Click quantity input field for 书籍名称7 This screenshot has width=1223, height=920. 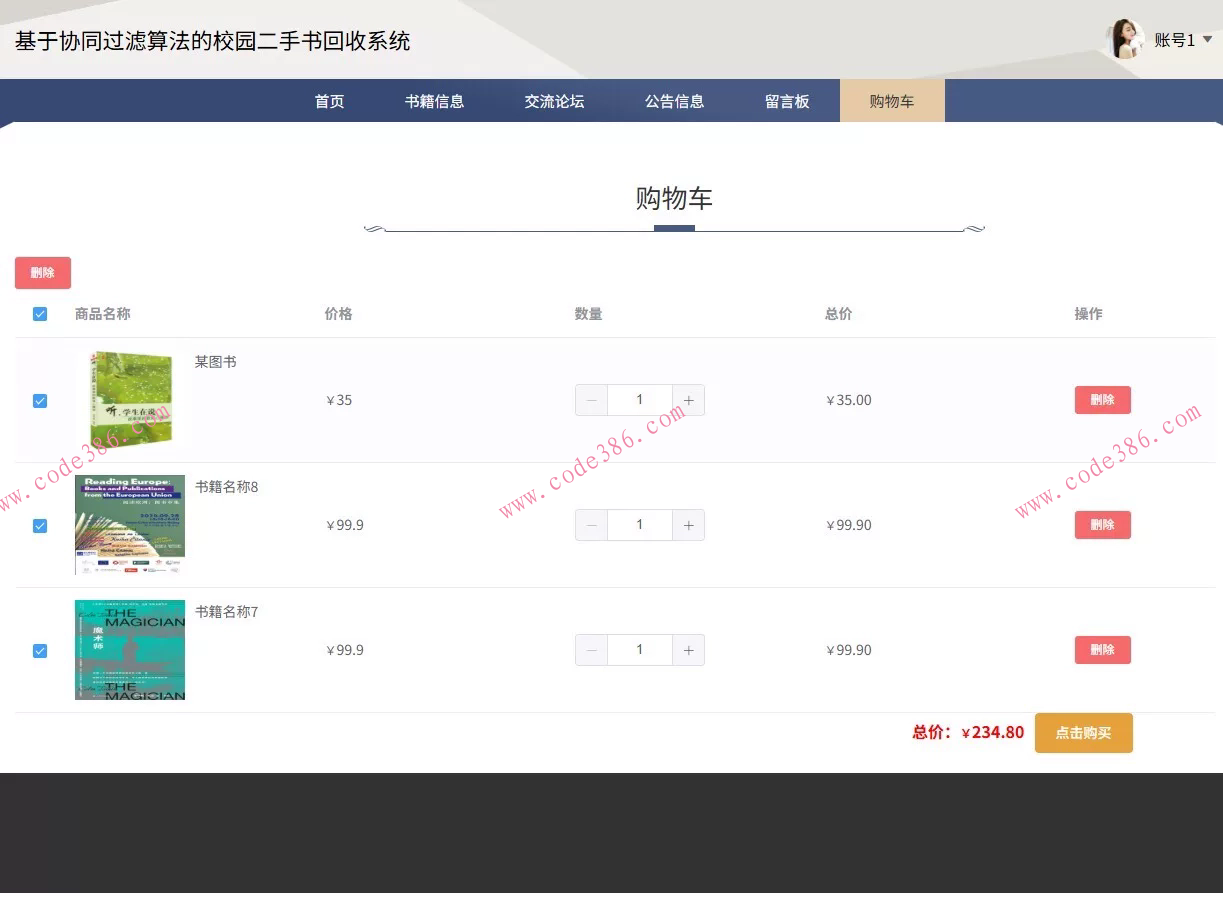coord(640,650)
